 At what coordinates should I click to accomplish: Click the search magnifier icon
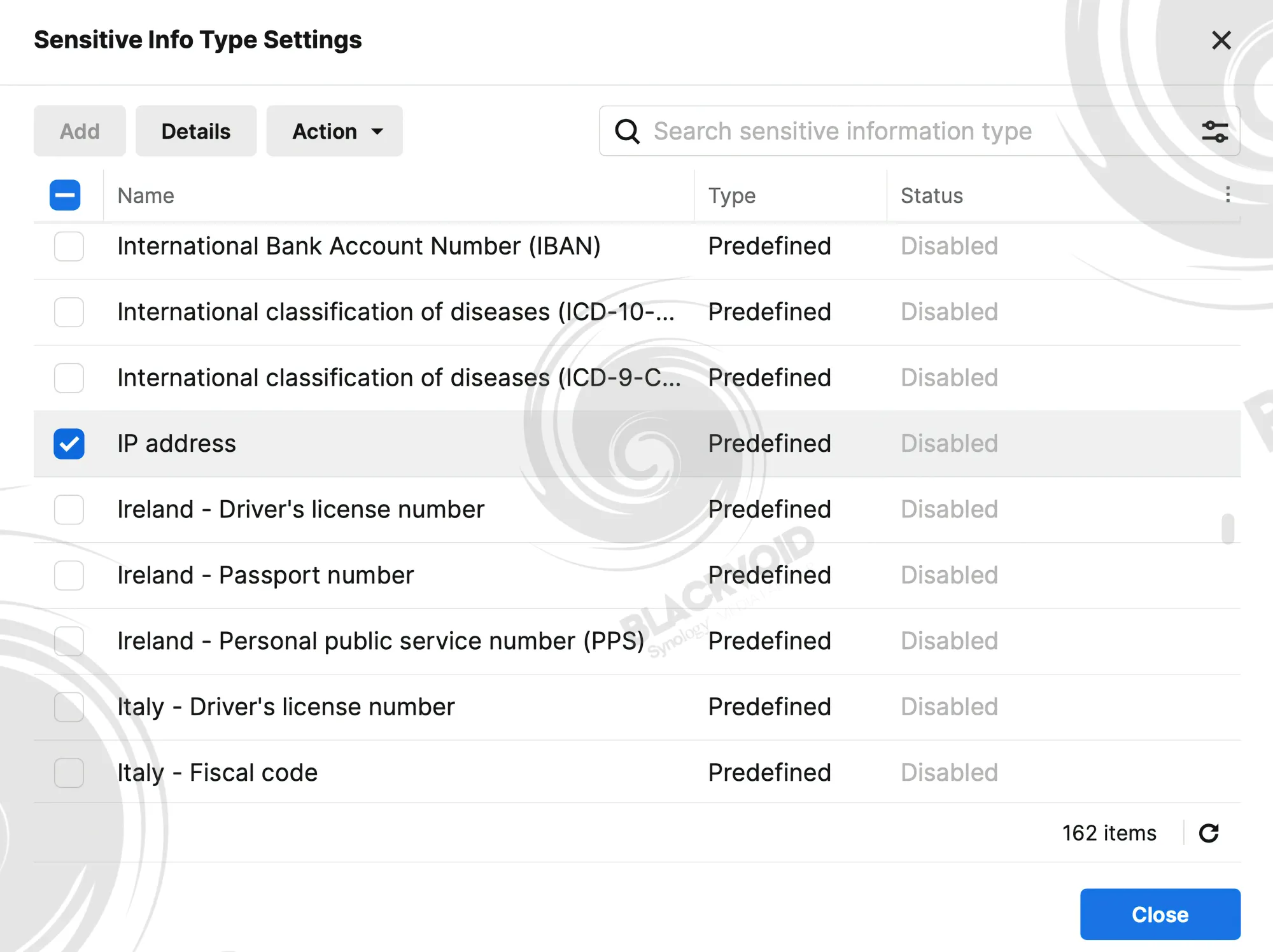tap(627, 131)
